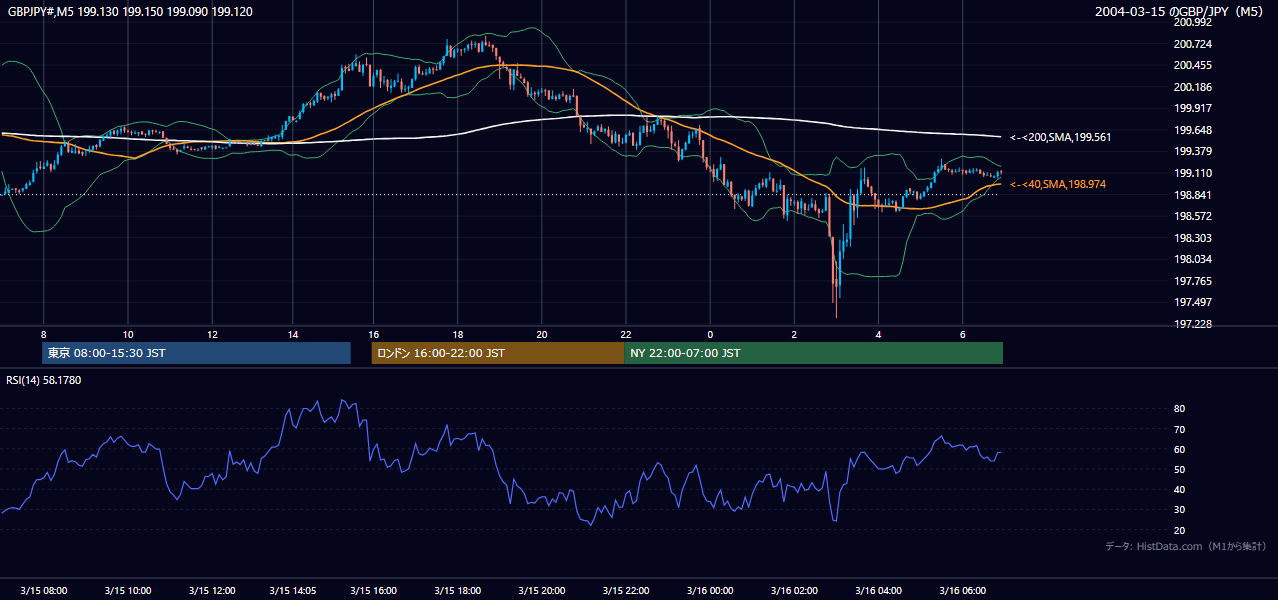Screen dimensions: 1278x600
Task: Click the 198.572 price axis value
Action: coord(1192,216)
